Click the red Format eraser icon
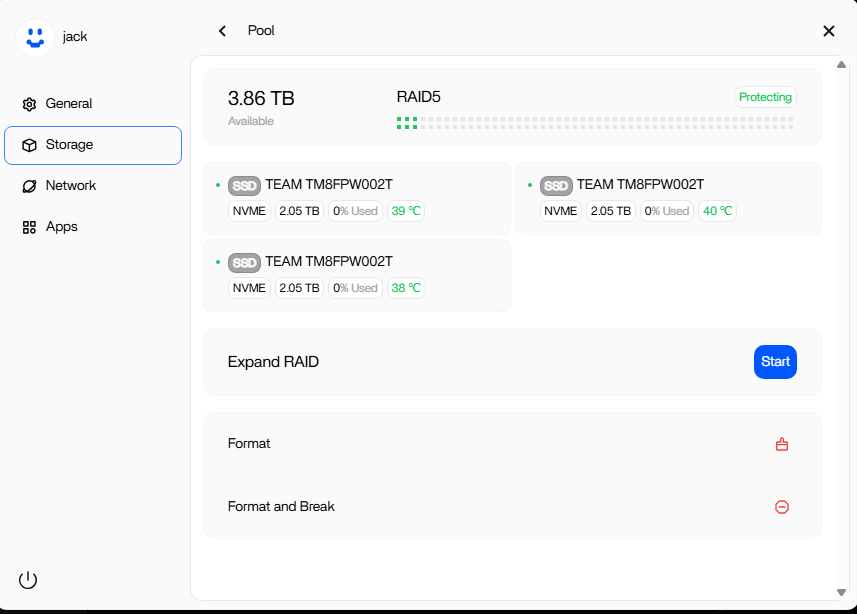The height and width of the screenshot is (614, 857). (782, 444)
